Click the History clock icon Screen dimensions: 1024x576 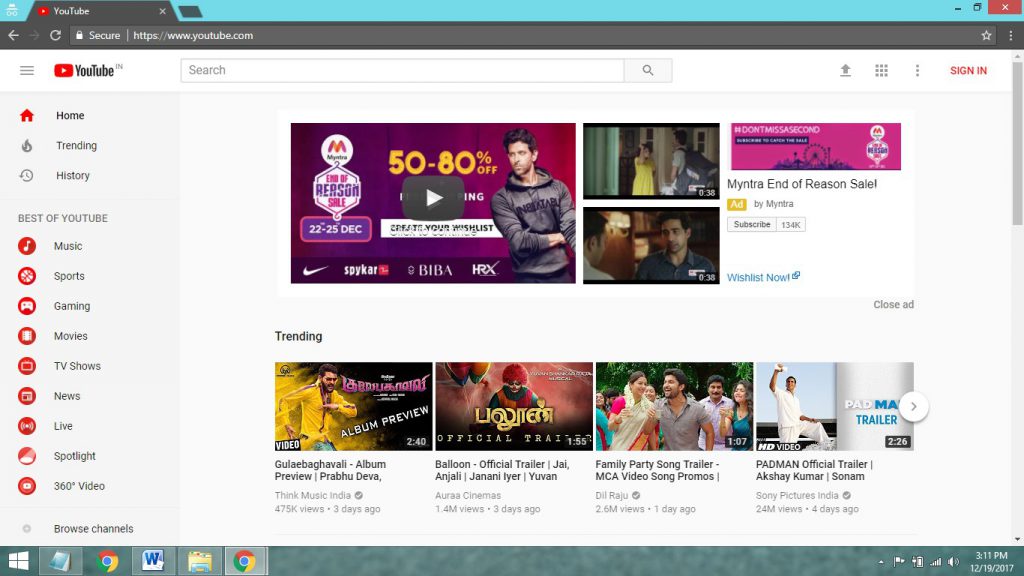point(27,176)
